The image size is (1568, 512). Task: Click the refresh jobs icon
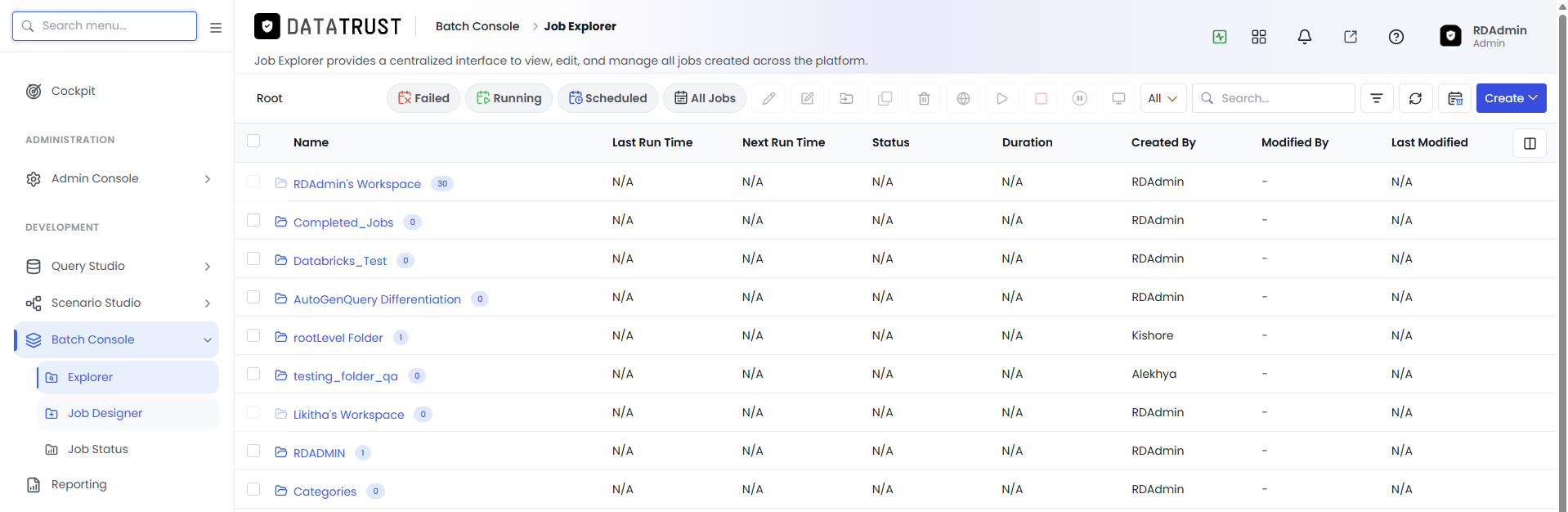click(x=1415, y=98)
